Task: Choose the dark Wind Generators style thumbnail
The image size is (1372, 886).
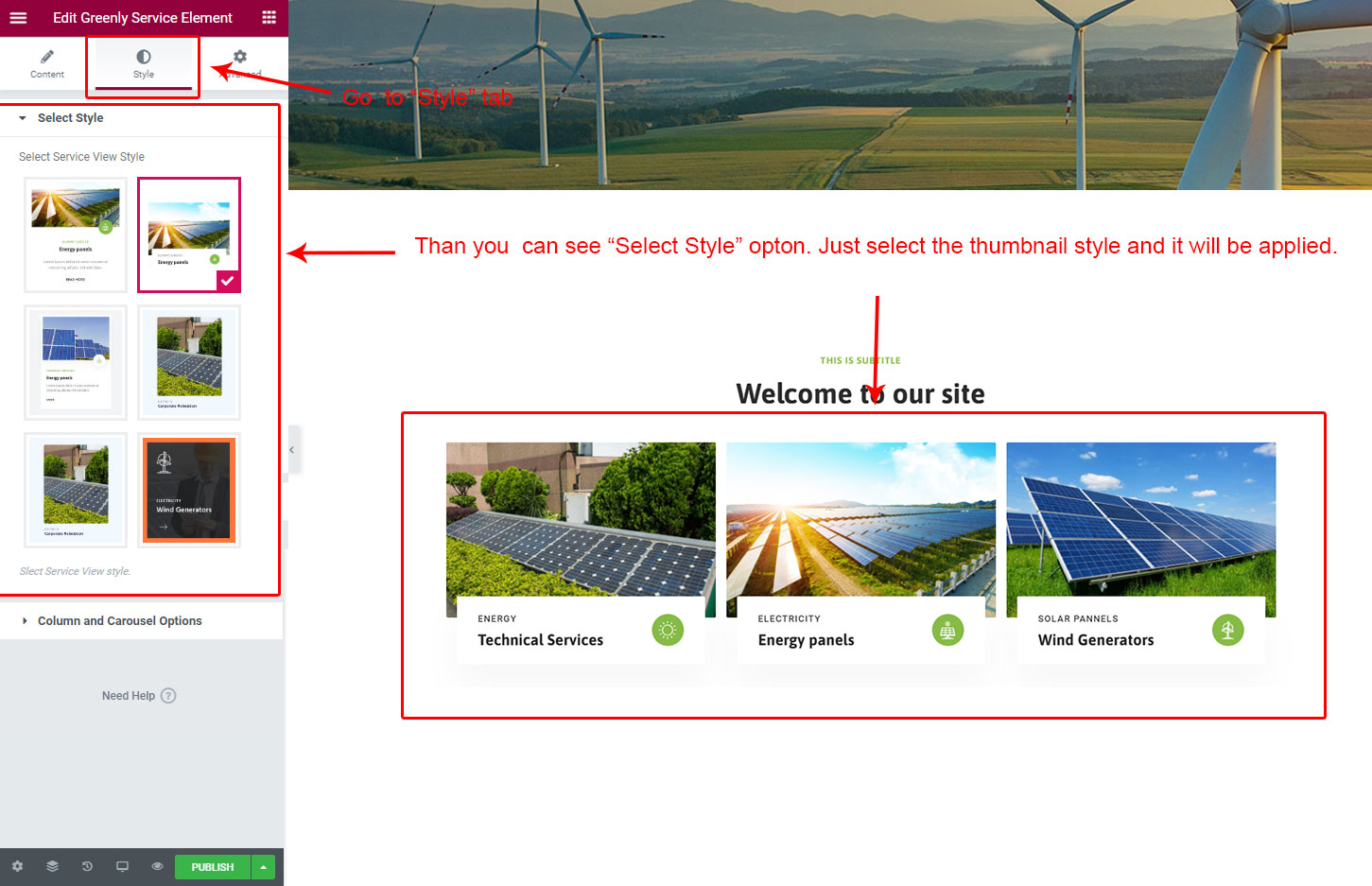Action: [x=189, y=490]
